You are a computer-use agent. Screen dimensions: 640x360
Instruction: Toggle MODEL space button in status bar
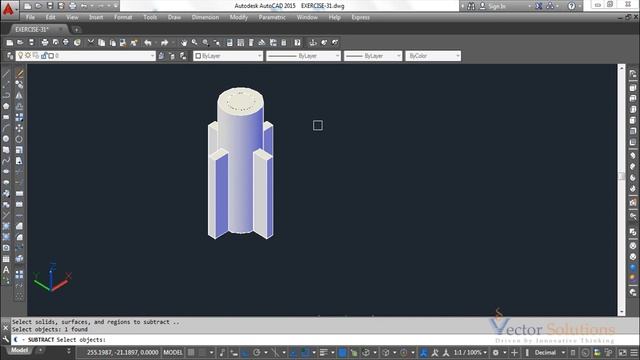pyautogui.click(x=173, y=352)
